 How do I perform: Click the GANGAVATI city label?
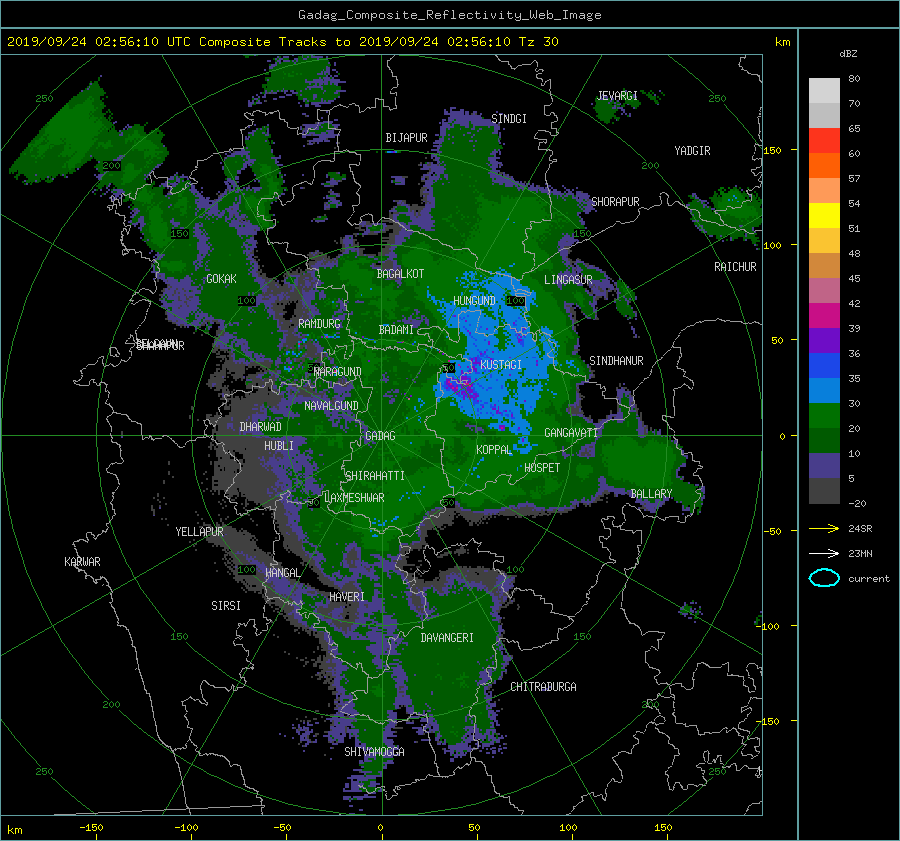click(571, 433)
